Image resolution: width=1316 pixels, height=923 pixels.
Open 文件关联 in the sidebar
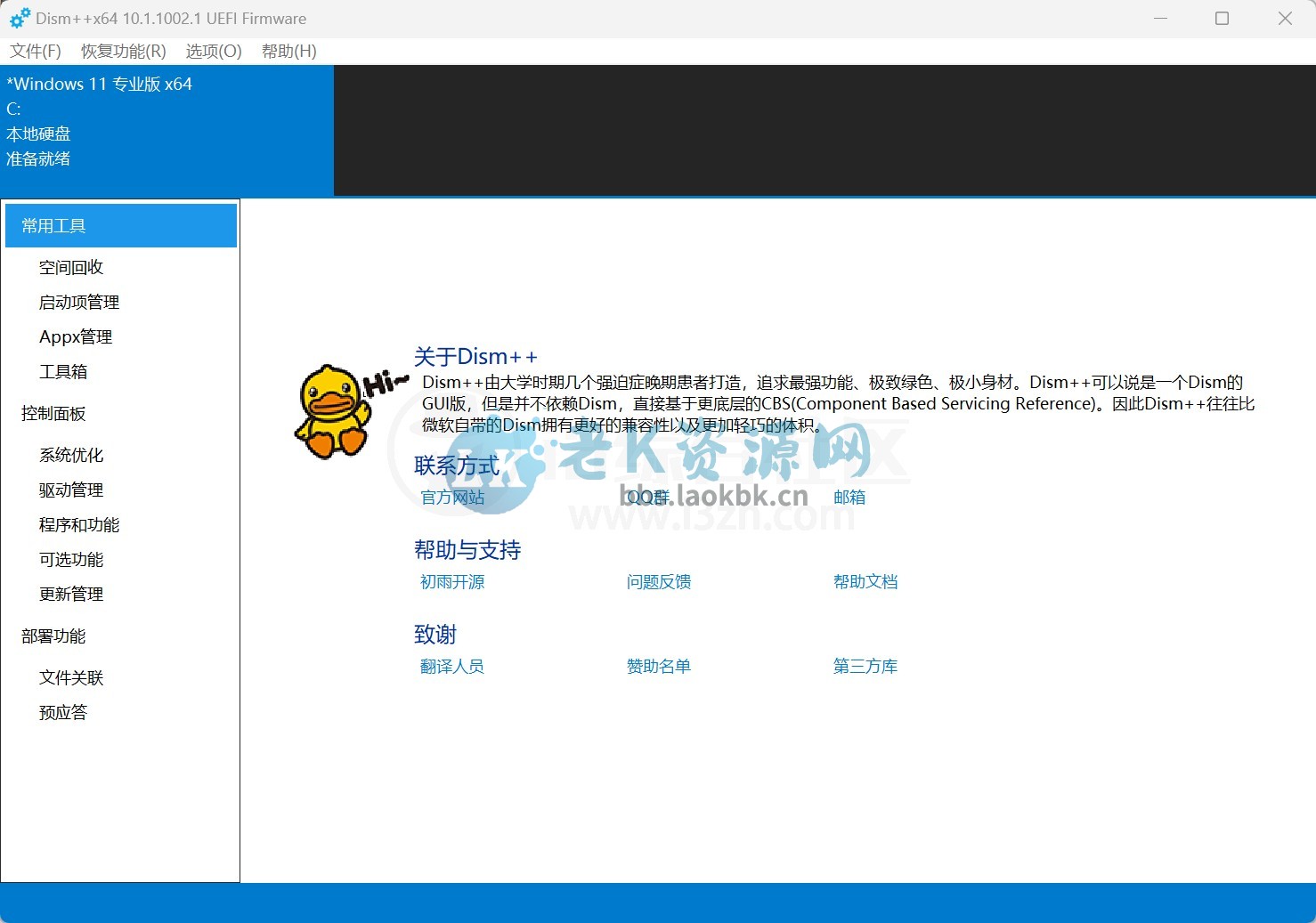click(x=71, y=677)
